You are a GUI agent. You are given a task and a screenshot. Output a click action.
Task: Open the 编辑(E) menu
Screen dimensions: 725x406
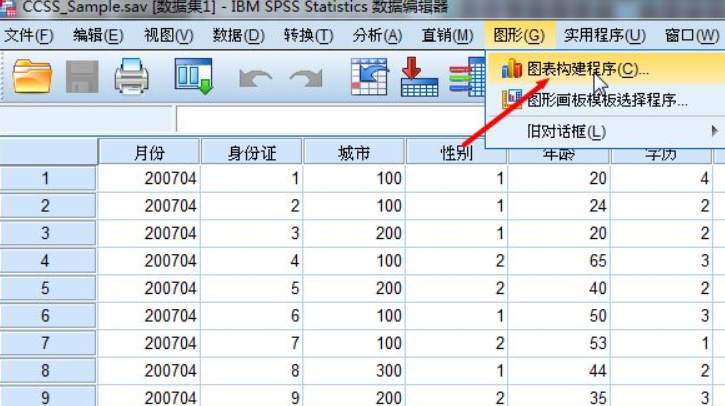pyautogui.click(x=98, y=35)
